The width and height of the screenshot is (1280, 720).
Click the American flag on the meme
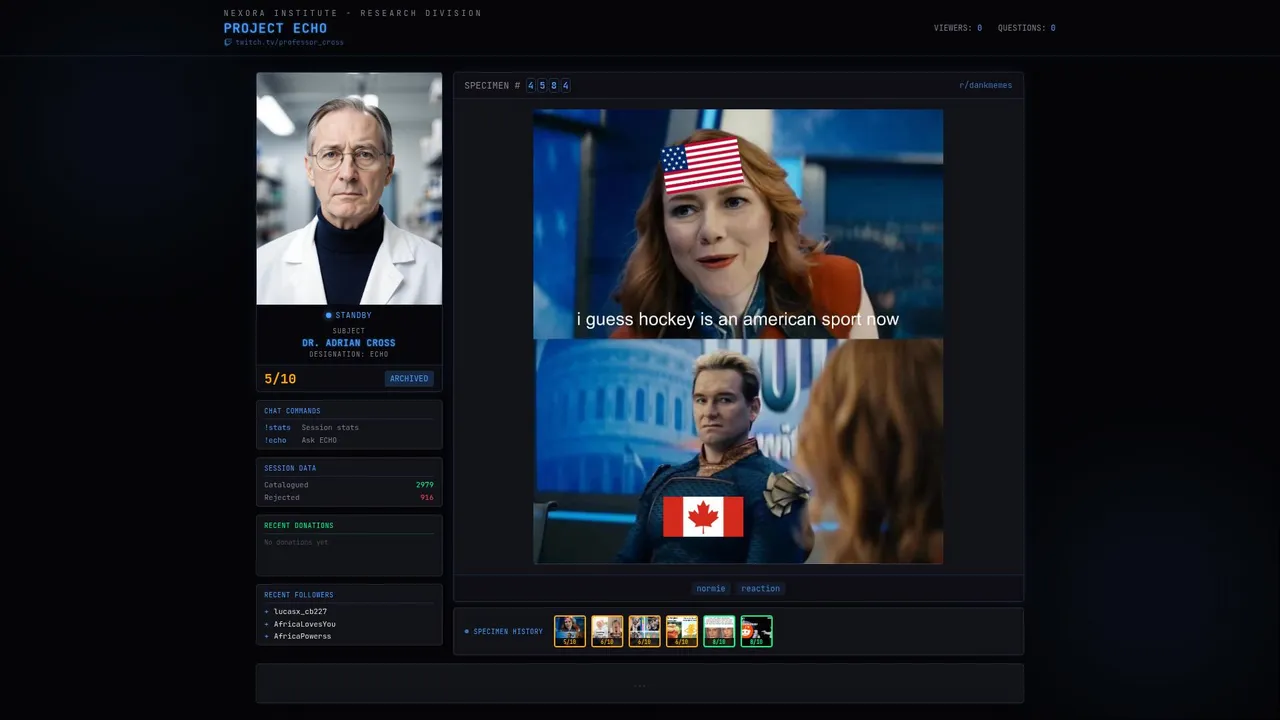(x=702, y=166)
